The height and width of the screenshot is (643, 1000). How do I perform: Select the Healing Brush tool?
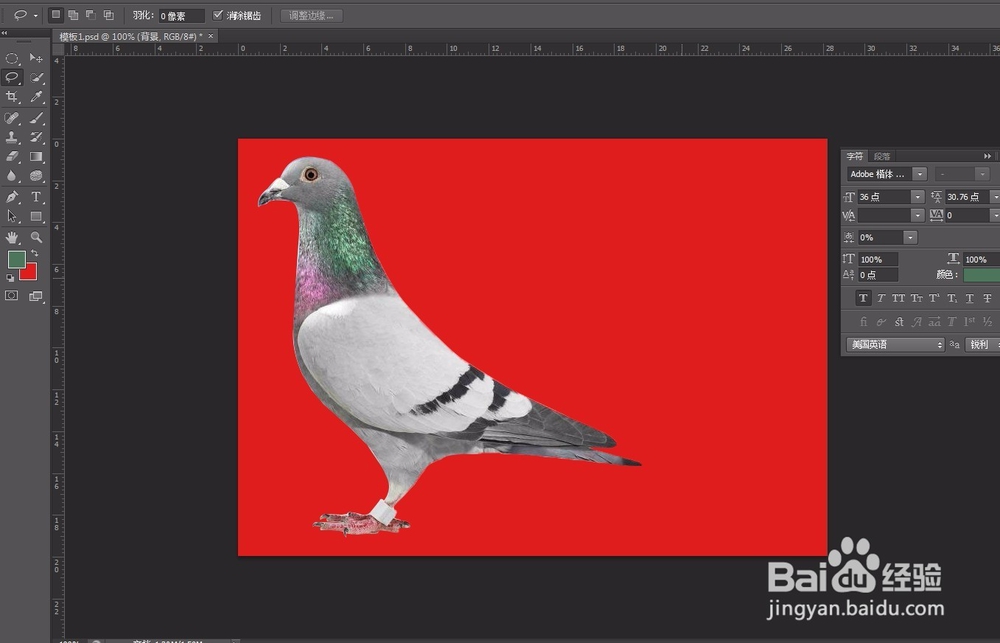(x=11, y=118)
